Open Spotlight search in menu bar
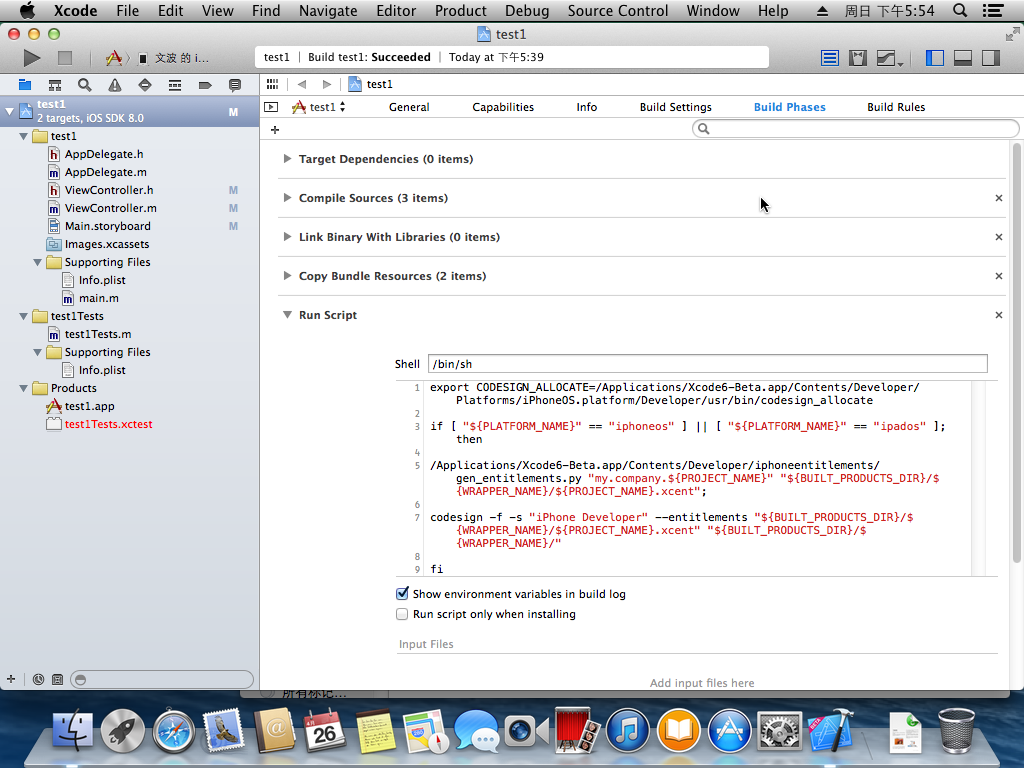 pos(960,11)
